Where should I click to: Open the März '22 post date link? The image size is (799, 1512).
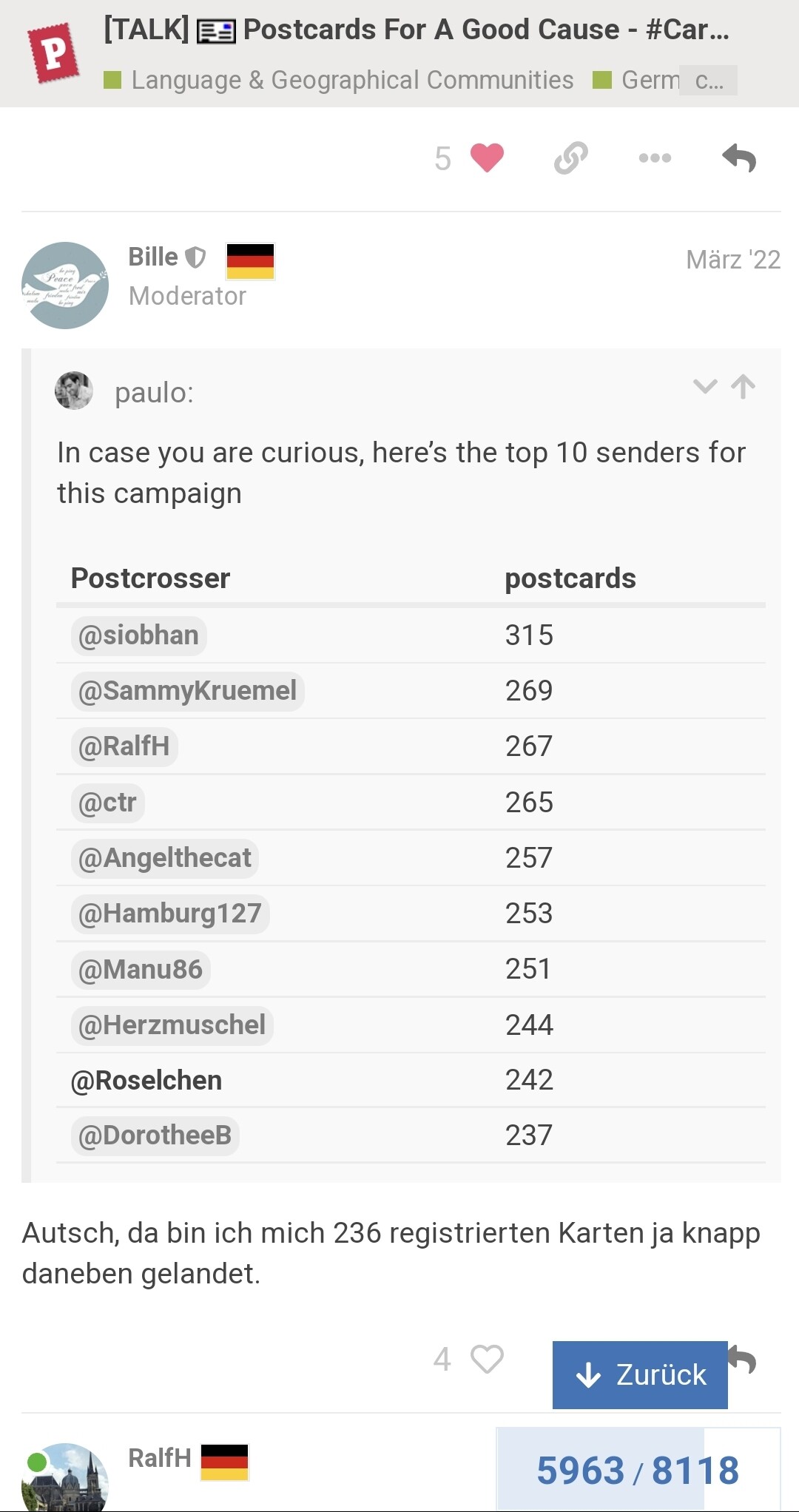(x=733, y=260)
